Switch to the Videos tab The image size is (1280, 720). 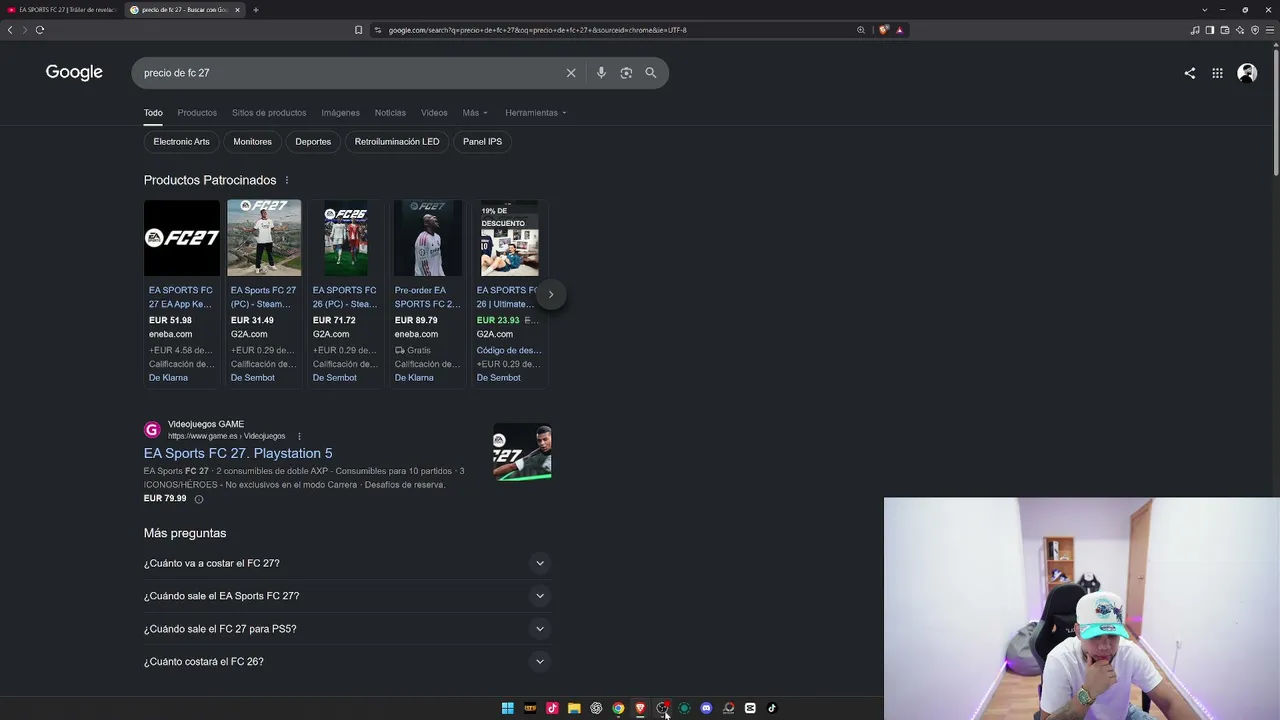coord(434,113)
